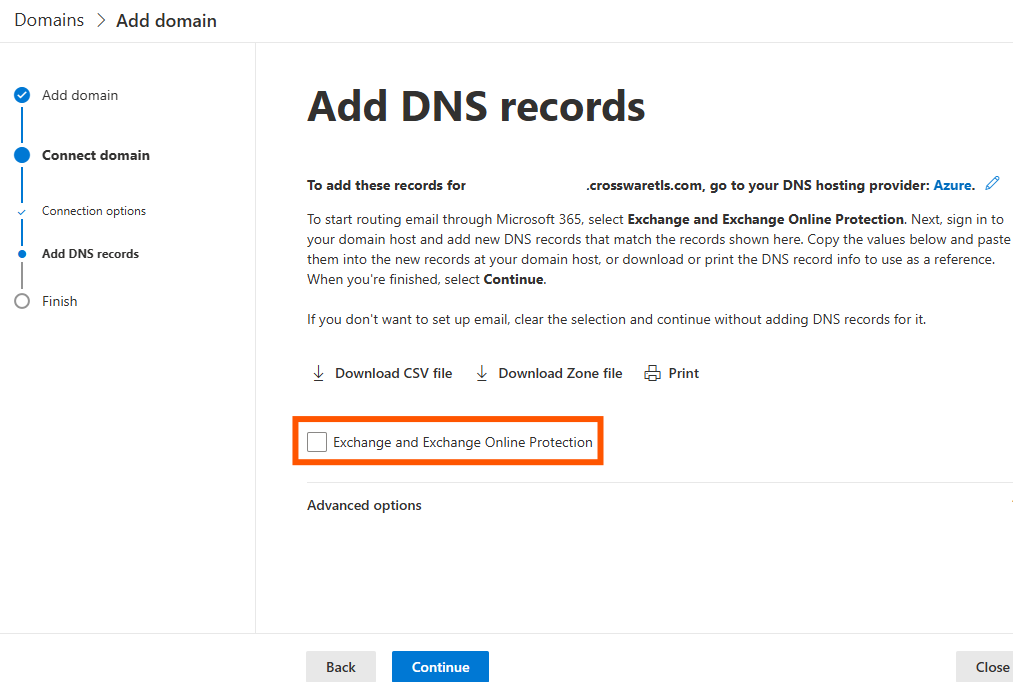1013x682 pixels.
Task: Click 'Add domain' title in the breadcrumb
Action: 166,20
